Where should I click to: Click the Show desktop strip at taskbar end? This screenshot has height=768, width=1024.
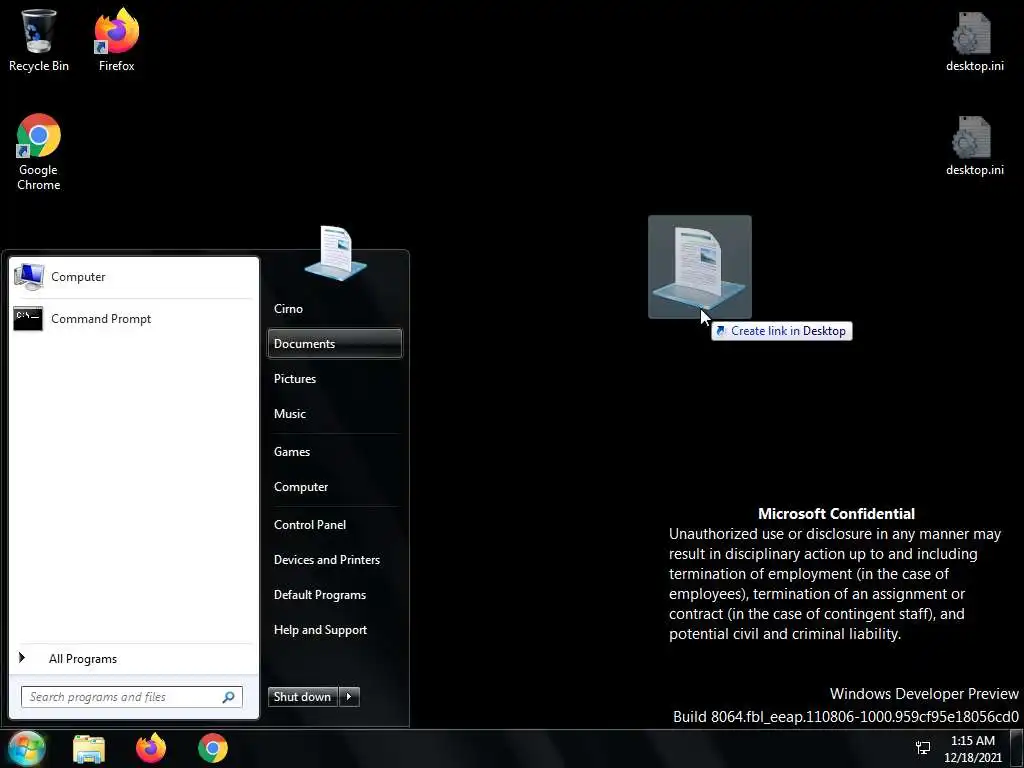pos(1017,748)
